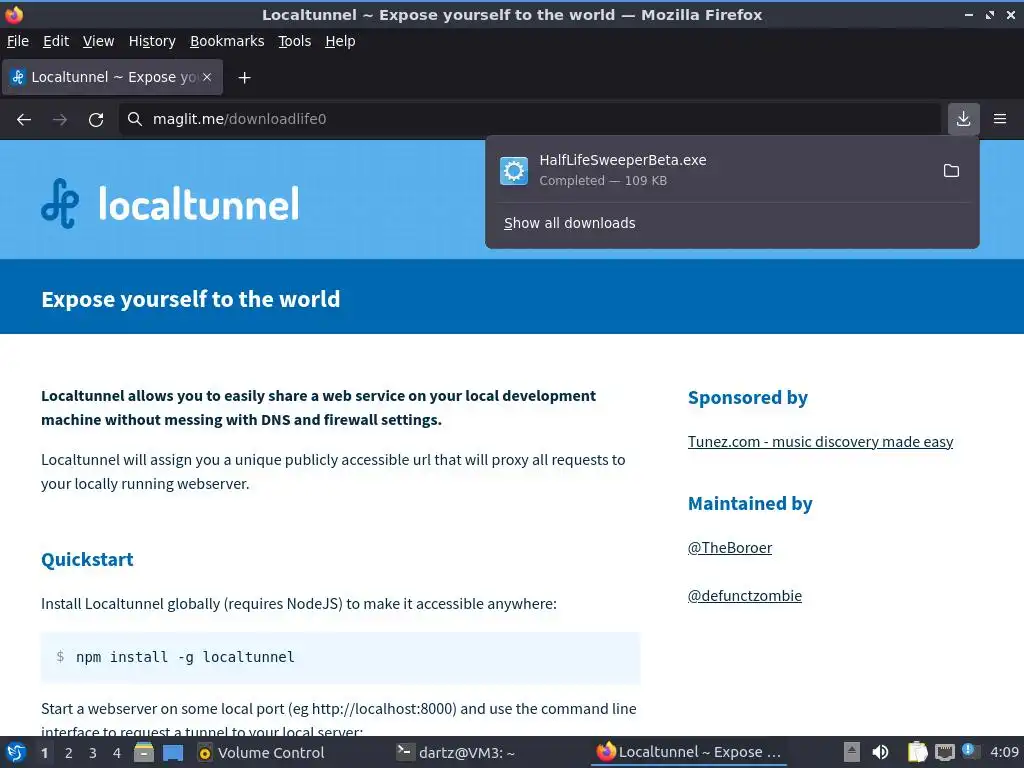Open the clipboard tray icon
This screenshot has width=1024, height=768.
pos(918,752)
